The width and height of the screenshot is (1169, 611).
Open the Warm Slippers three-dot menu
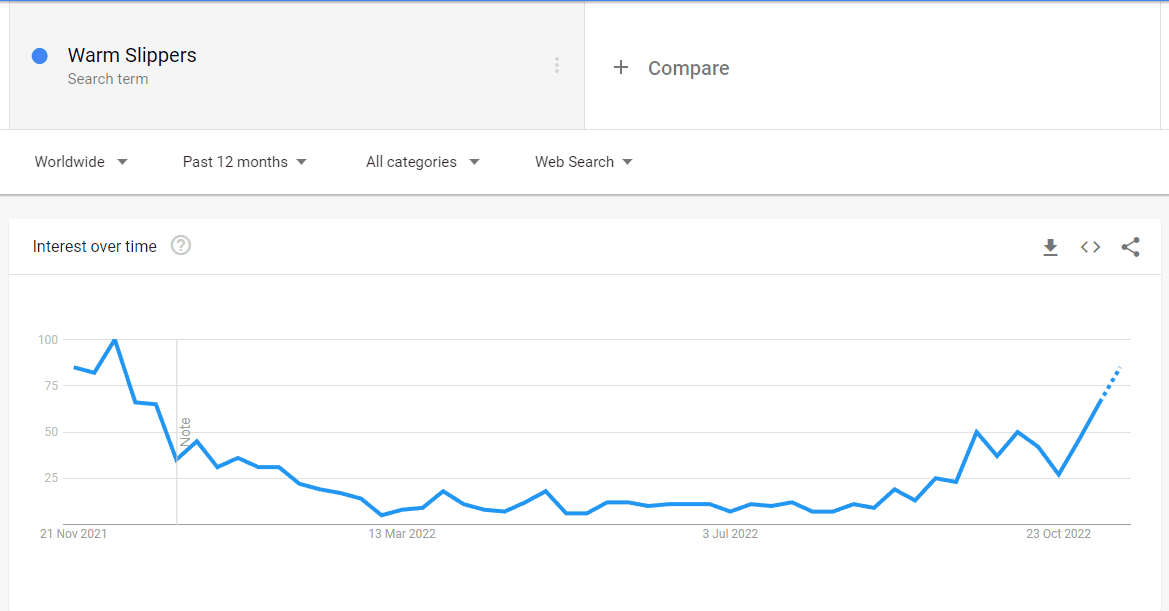(557, 66)
